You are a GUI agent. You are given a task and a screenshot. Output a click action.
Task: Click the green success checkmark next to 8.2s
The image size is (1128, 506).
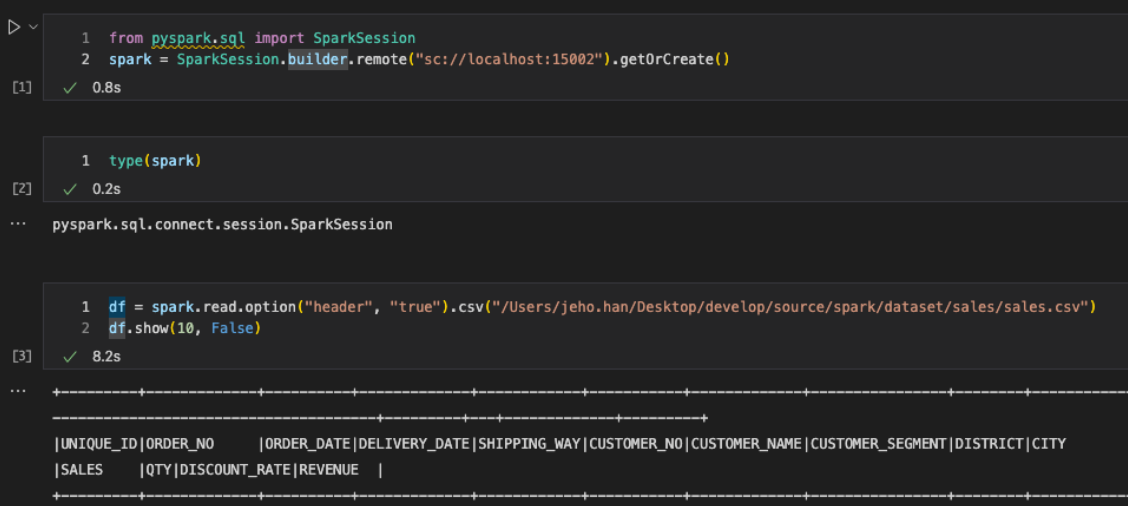pyautogui.click(x=70, y=356)
